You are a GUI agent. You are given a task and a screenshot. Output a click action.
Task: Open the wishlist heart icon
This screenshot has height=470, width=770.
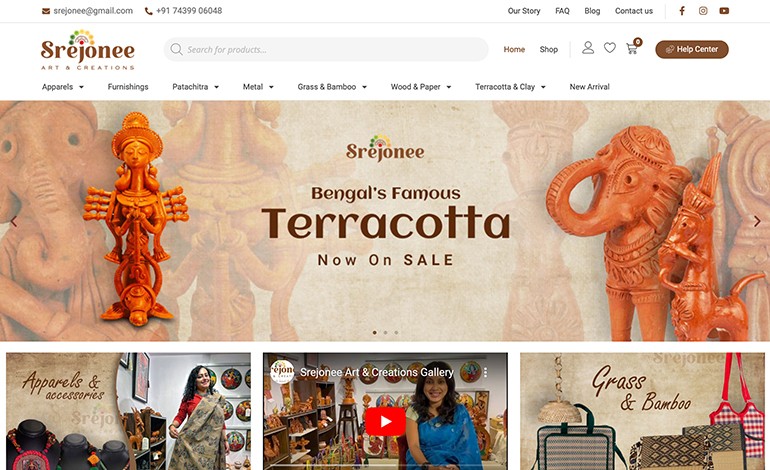609,48
